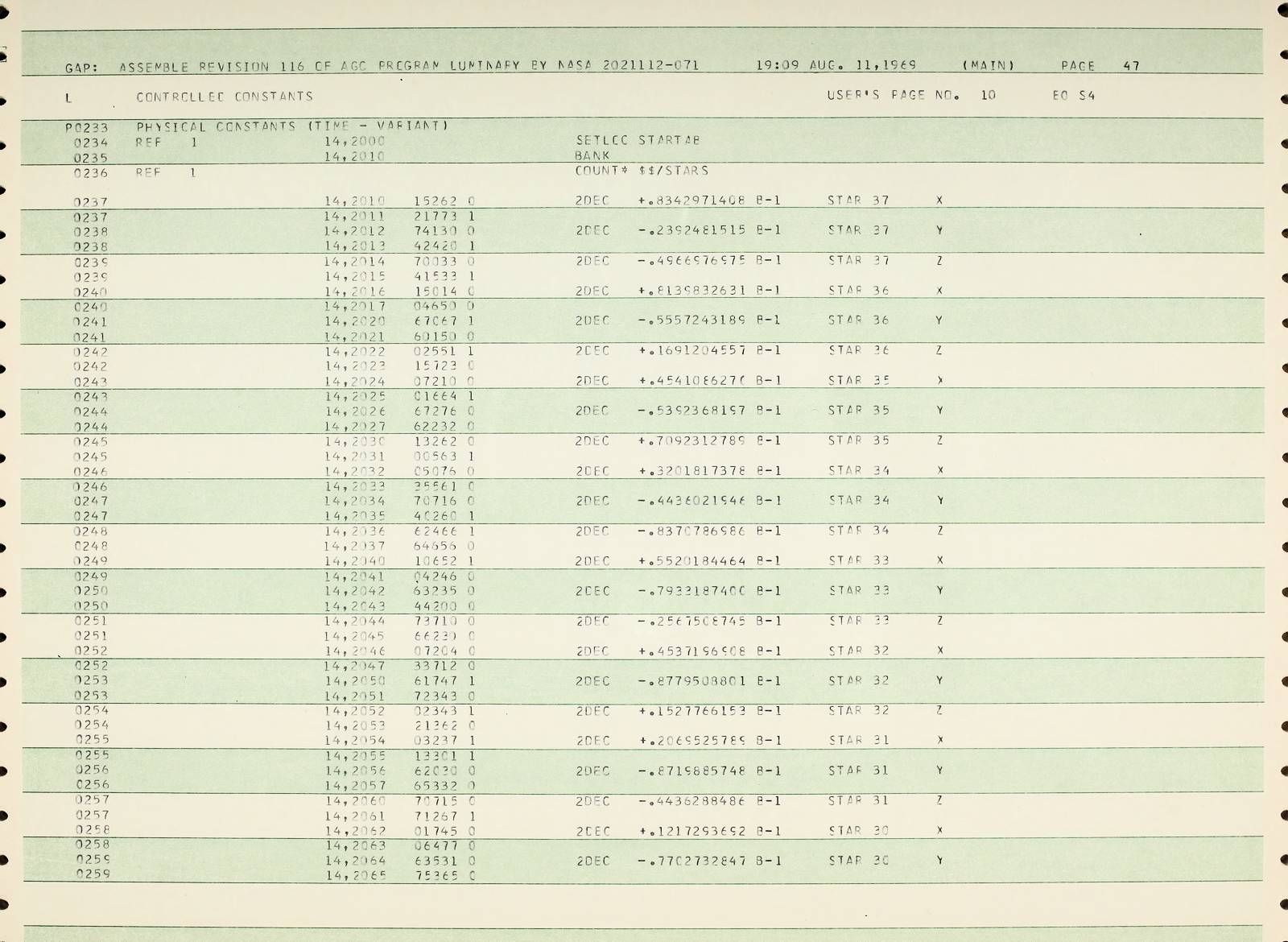This screenshot has width=1288, height=942.
Task: Select the 'CONTROLLED CONSTANTS' heading
Action: click(x=225, y=97)
